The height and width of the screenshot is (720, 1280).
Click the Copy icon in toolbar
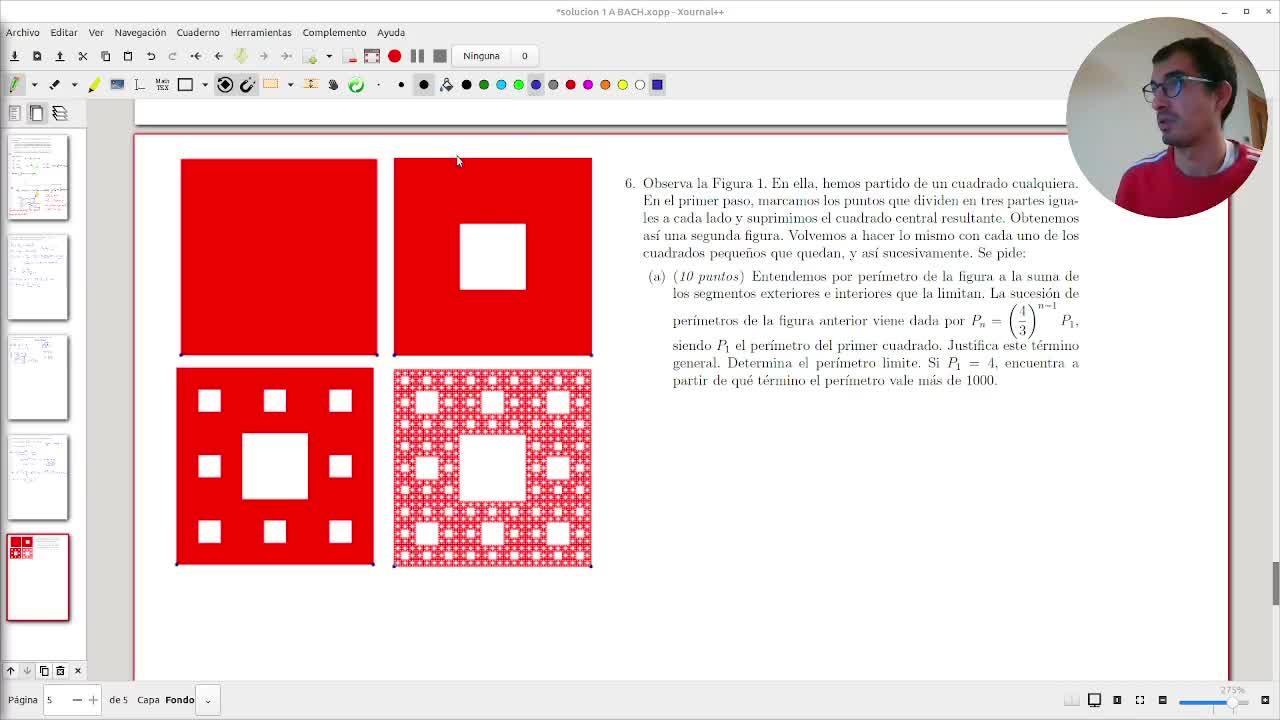pyautogui.click(x=105, y=56)
